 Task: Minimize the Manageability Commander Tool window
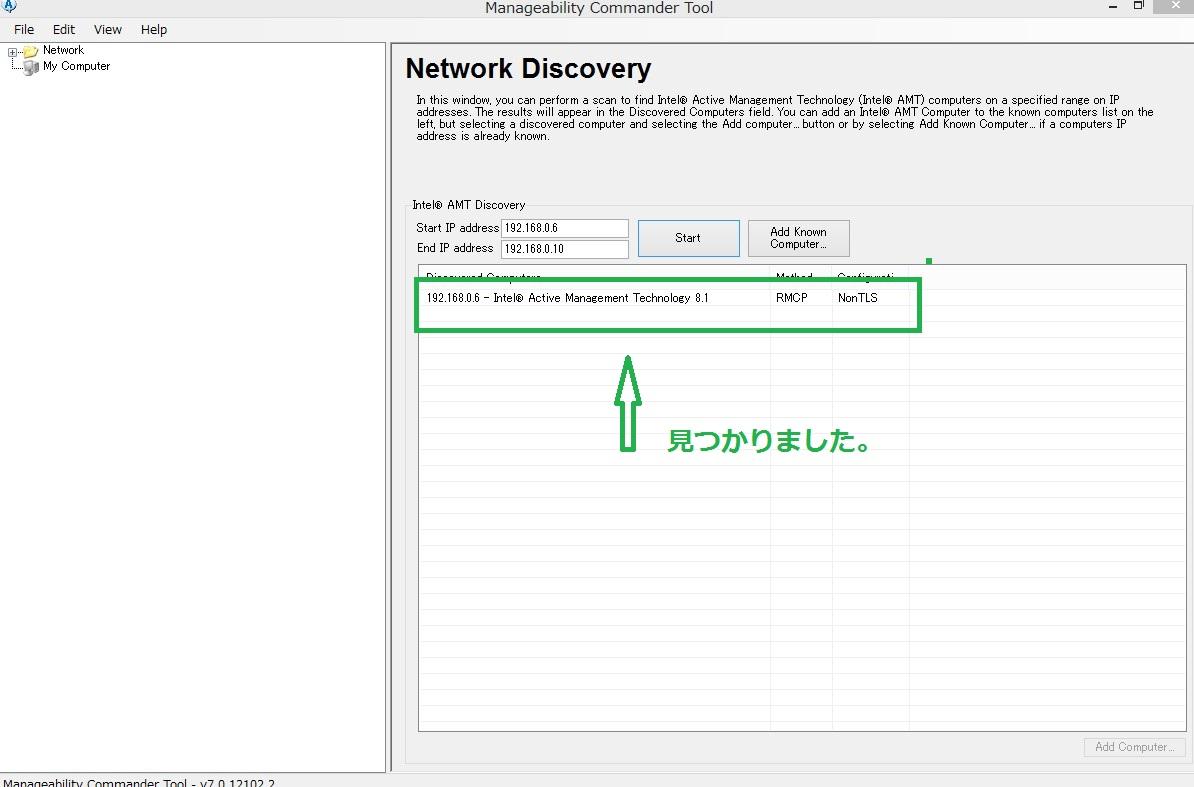pyautogui.click(x=1113, y=6)
